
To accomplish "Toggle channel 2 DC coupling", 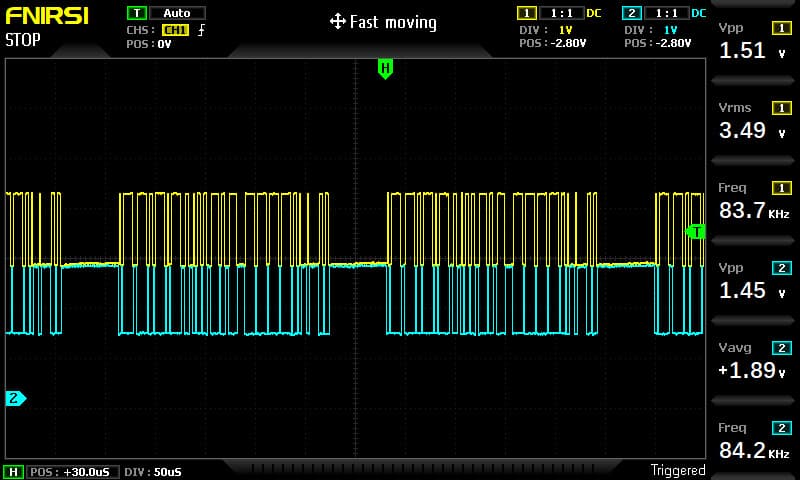I will point(699,13).
